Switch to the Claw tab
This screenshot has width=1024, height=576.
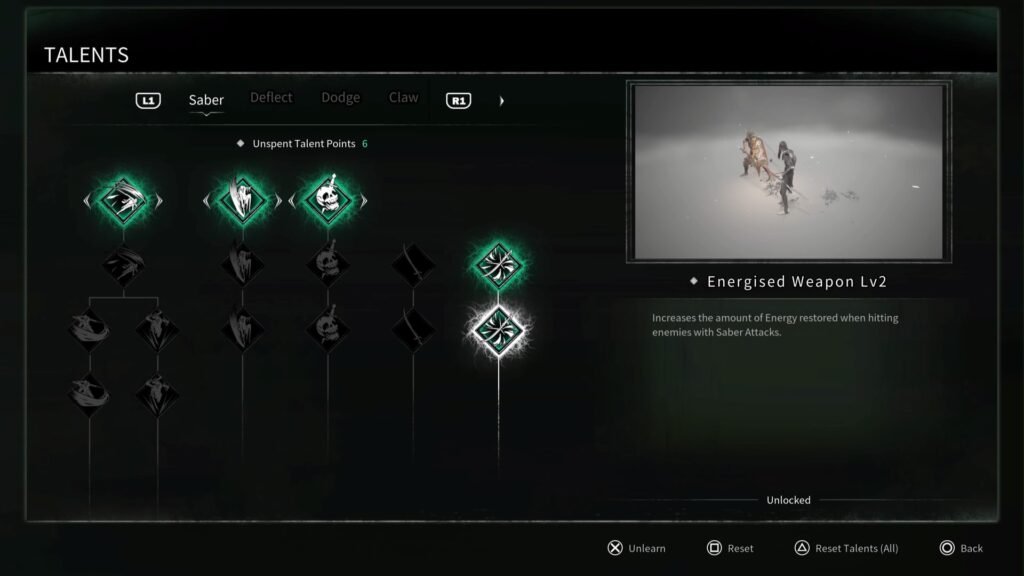pyautogui.click(x=404, y=97)
